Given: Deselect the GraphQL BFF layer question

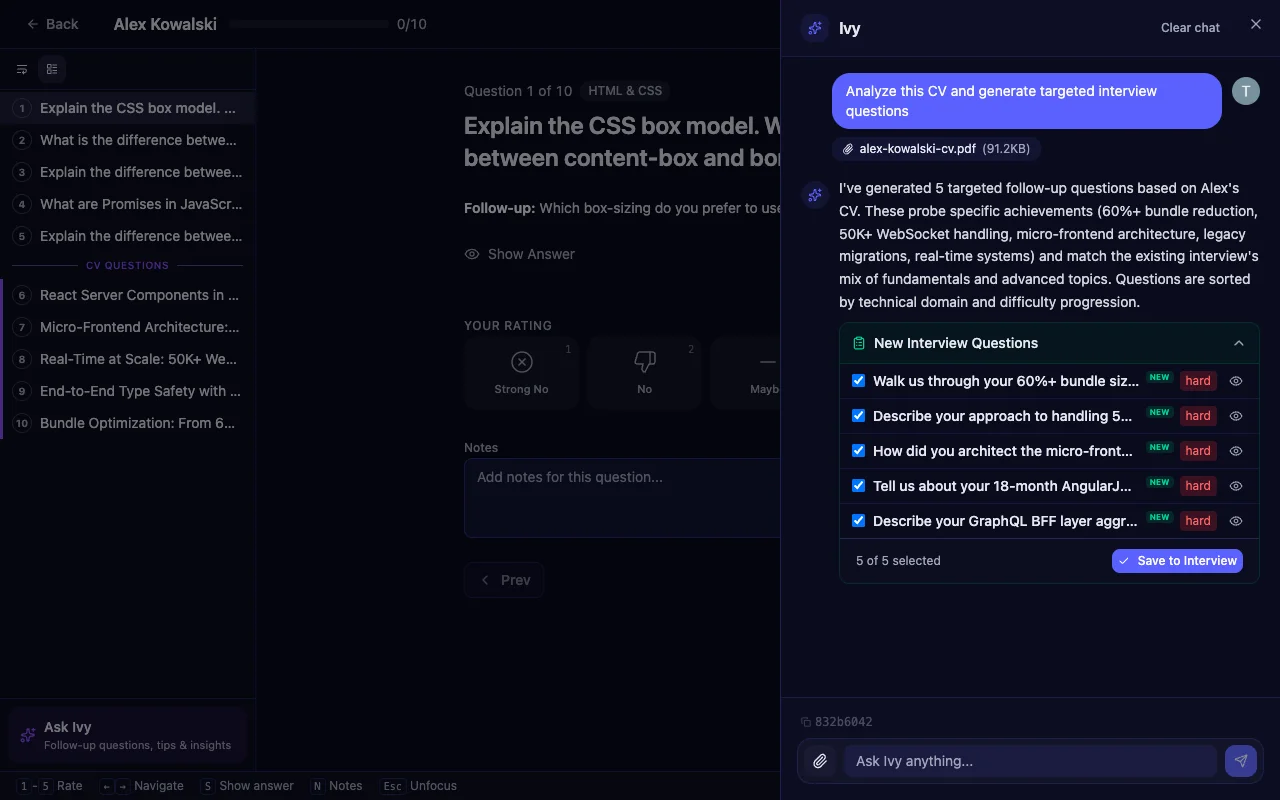Looking at the screenshot, I should [x=858, y=521].
